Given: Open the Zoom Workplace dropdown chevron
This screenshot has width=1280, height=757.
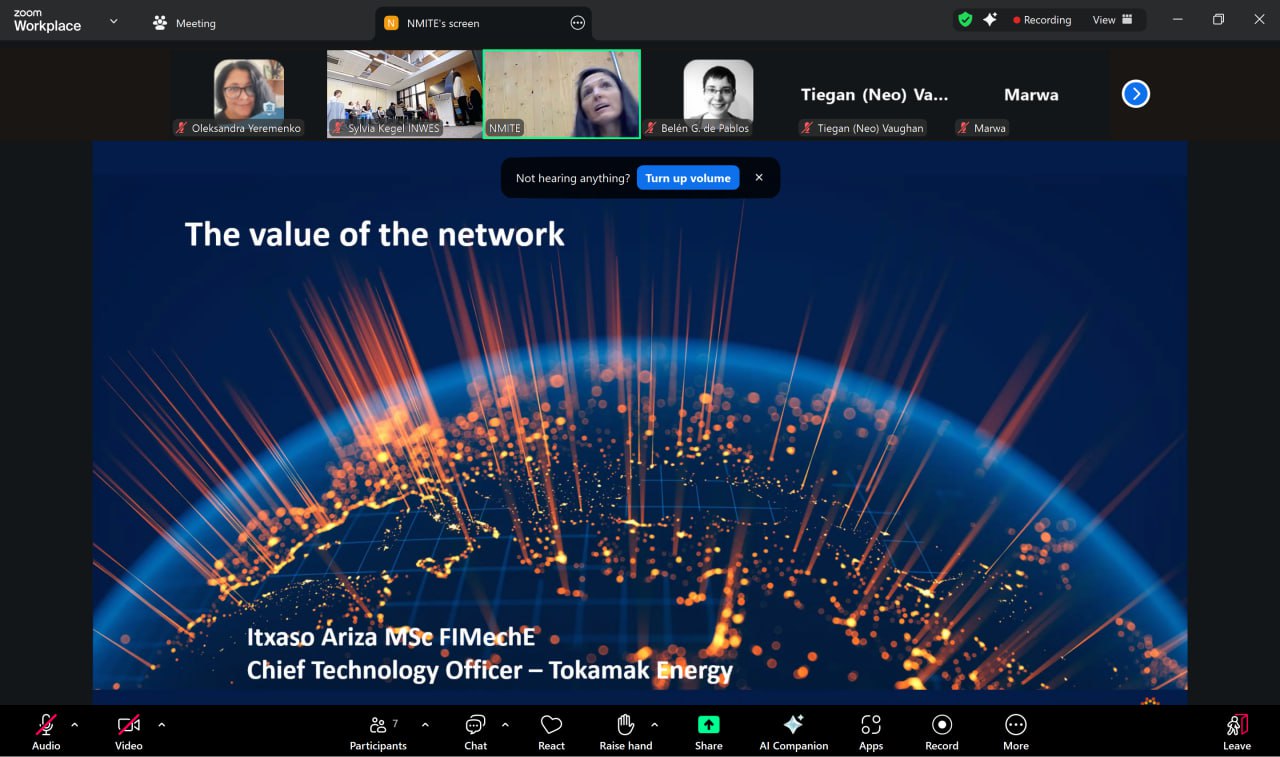Looking at the screenshot, I should [x=114, y=21].
